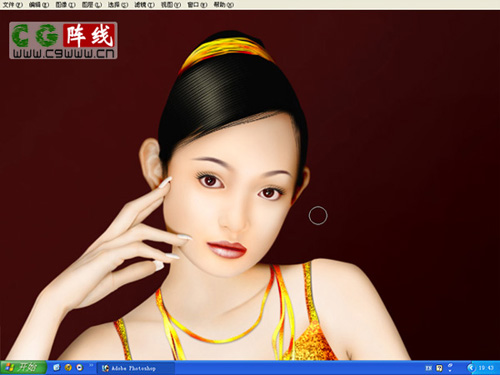Open the 文件(F) File menu
This screenshot has height=375, width=500.
(x=13, y=5)
